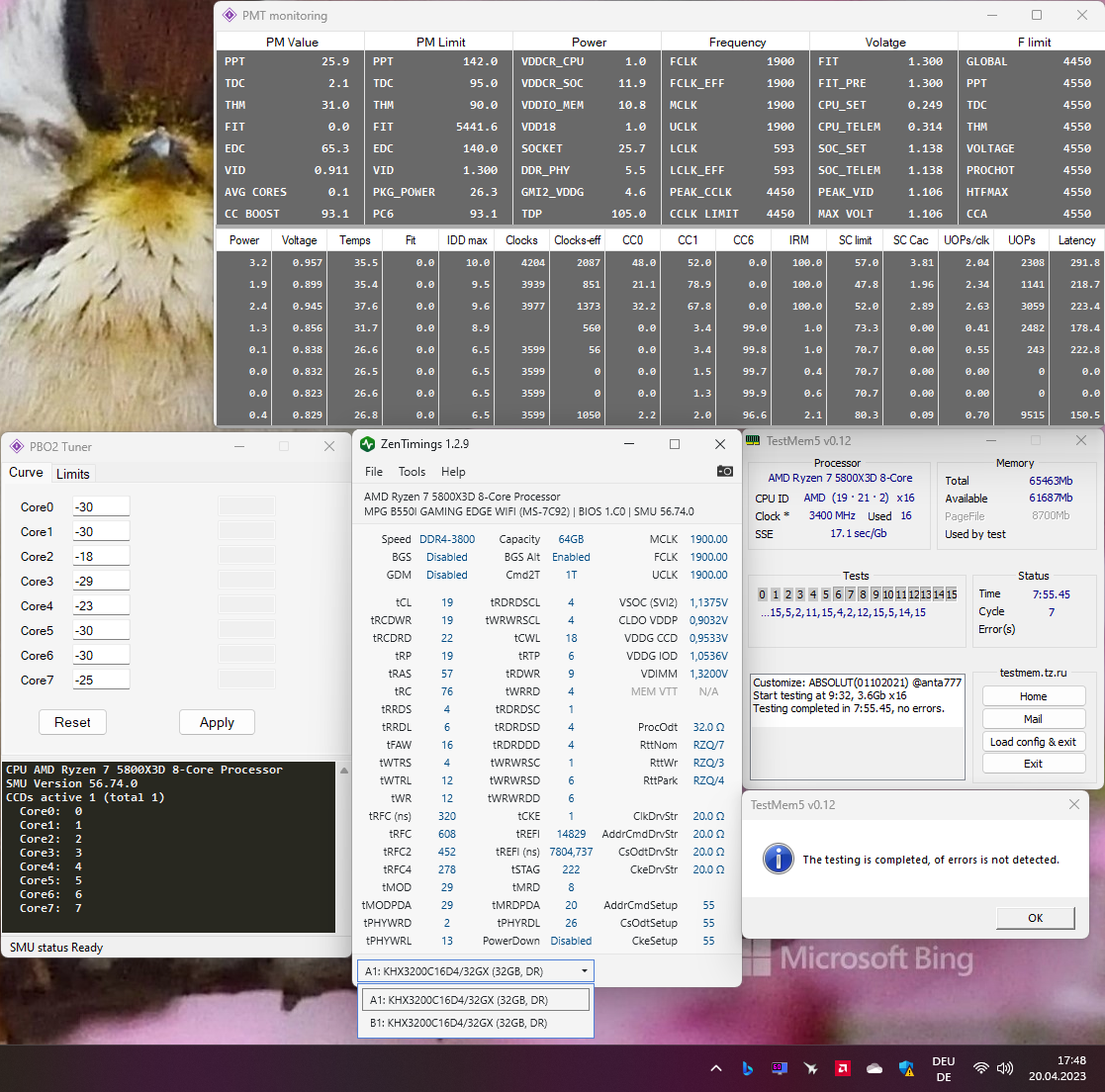The width and height of the screenshot is (1105, 1092).
Task: Click the PBO2 Tuner title bar icon
Action: click(17, 447)
